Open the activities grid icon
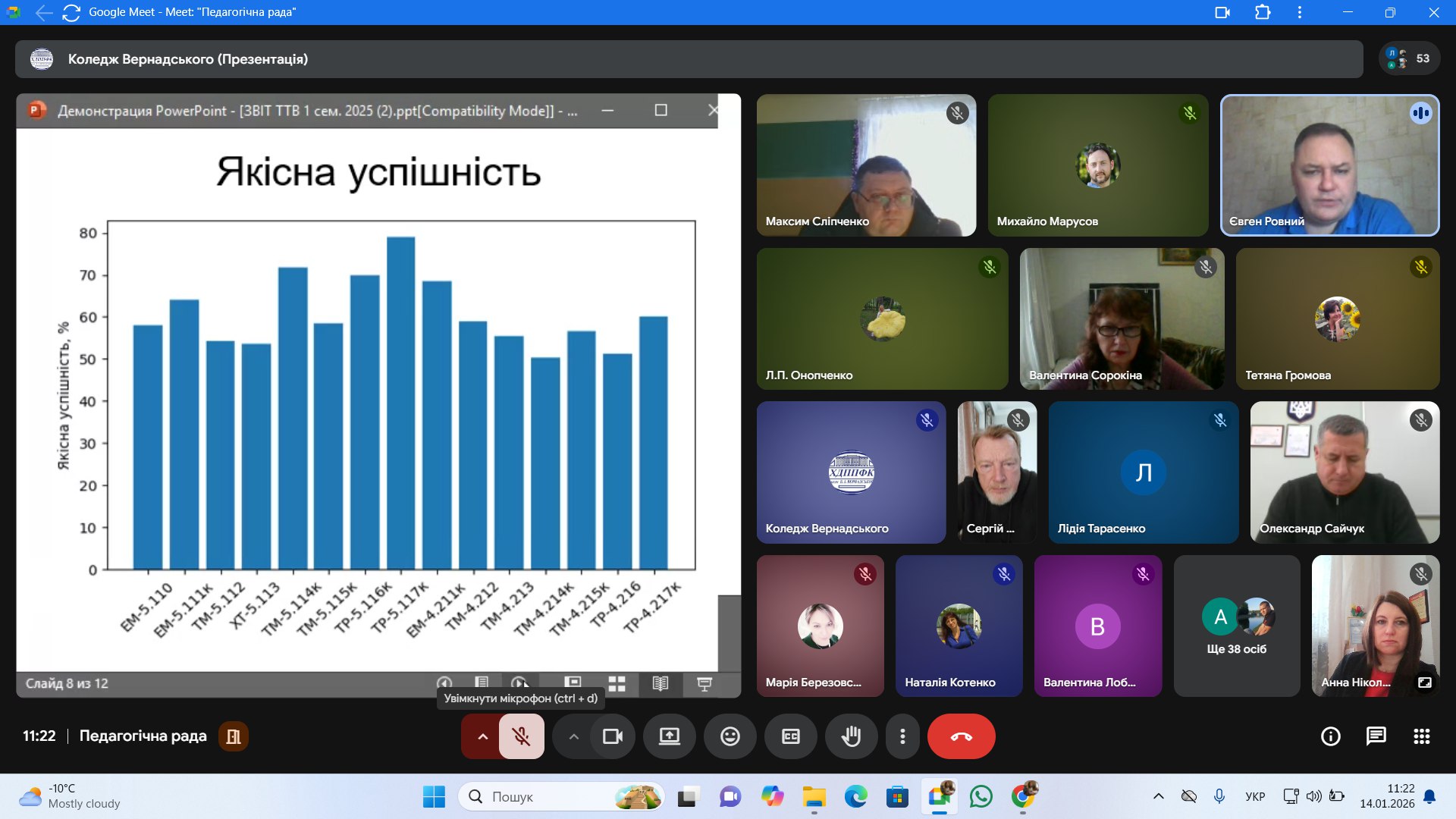The height and width of the screenshot is (819, 1456). tap(1421, 736)
